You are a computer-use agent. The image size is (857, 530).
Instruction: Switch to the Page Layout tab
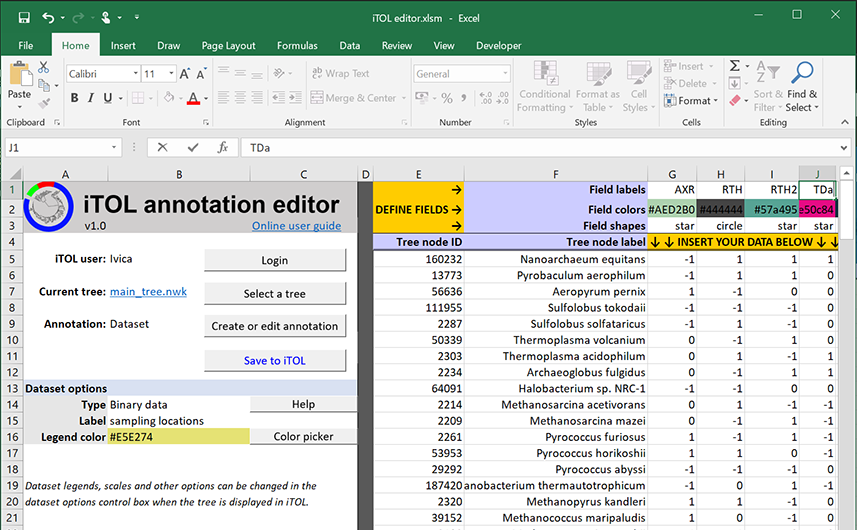click(x=228, y=45)
